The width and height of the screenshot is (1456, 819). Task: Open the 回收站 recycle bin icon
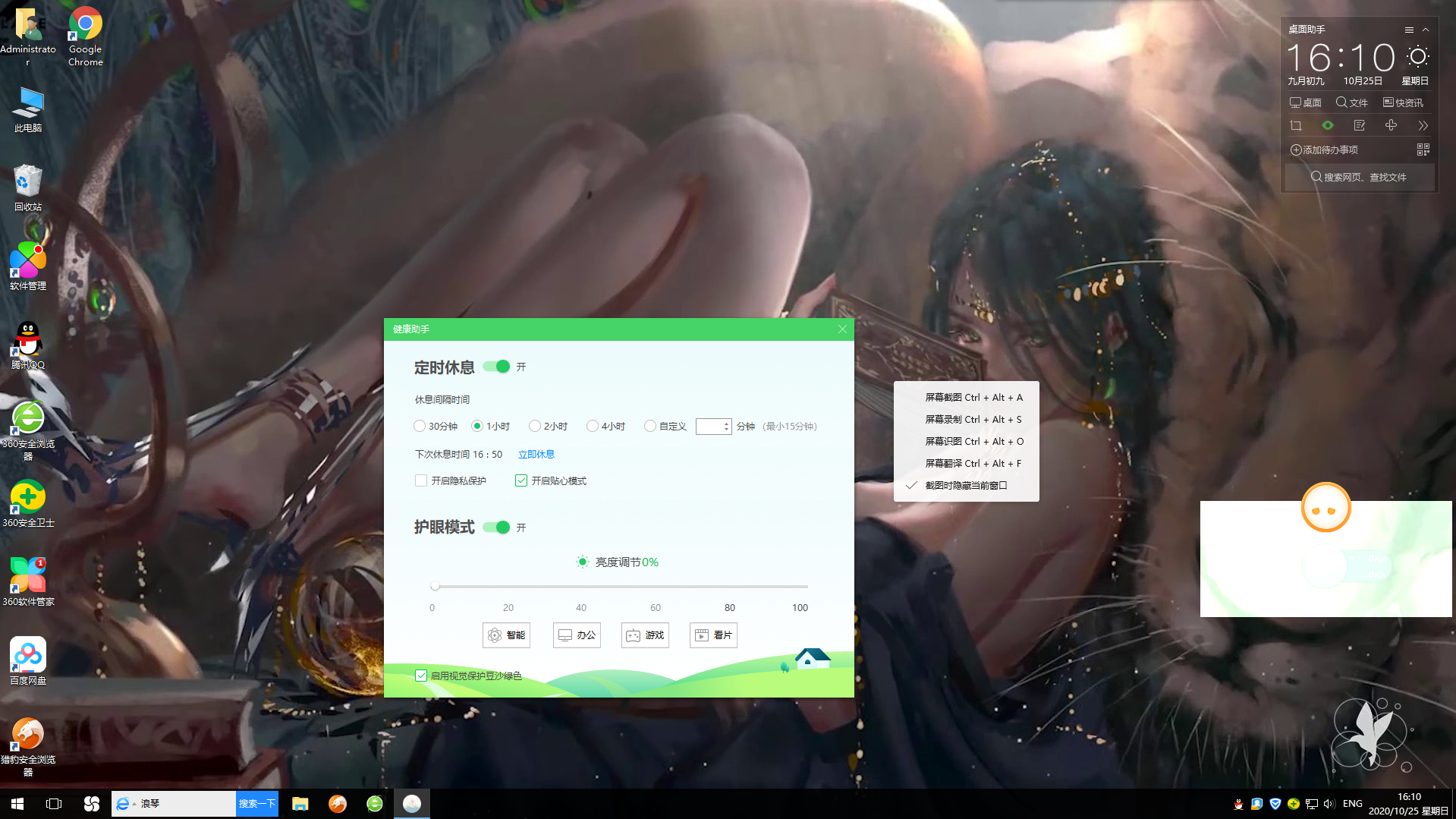click(x=28, y=188)
